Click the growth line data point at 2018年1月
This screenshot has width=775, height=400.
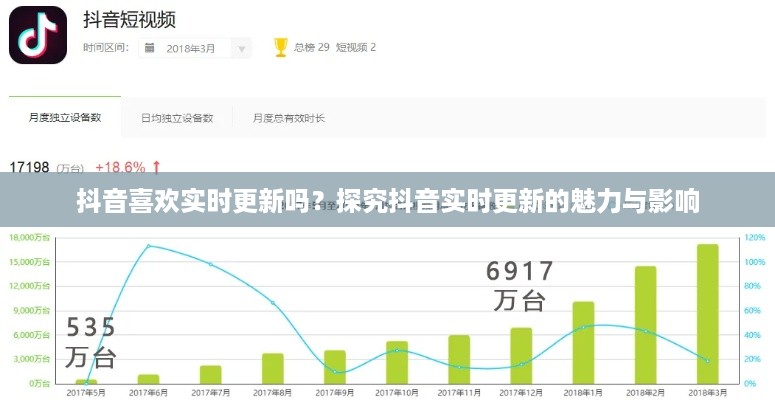(x=583, y=327)
